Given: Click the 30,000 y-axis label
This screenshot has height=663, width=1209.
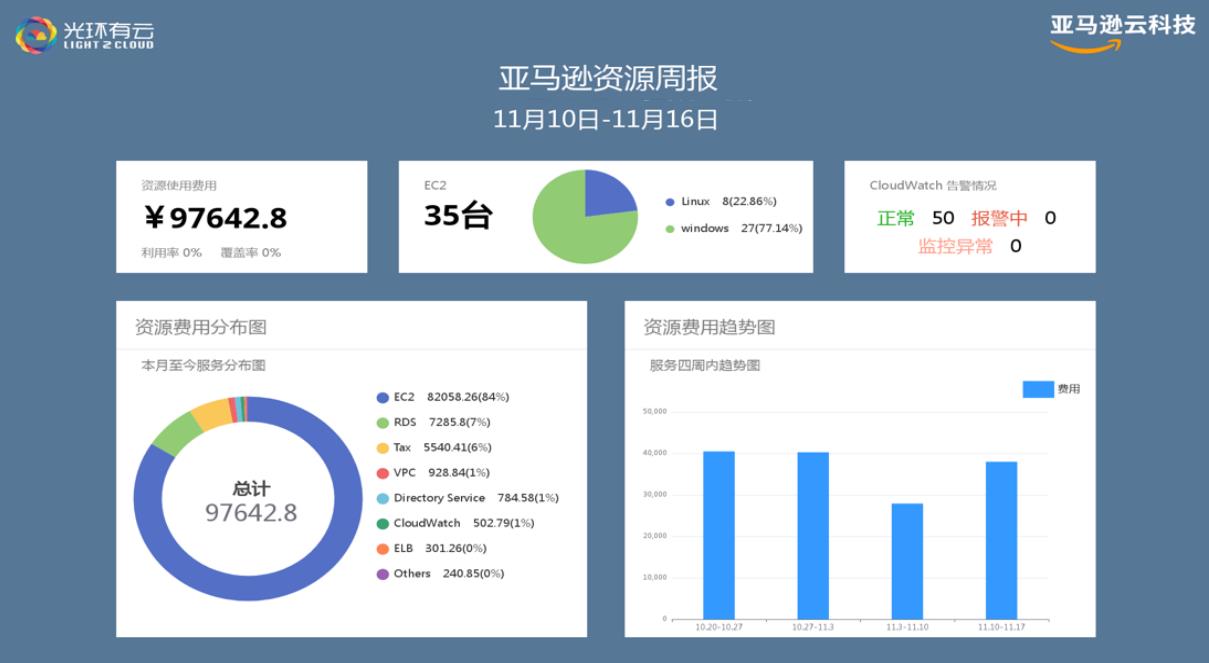Looking at the screenshot, I should point(653,494).
